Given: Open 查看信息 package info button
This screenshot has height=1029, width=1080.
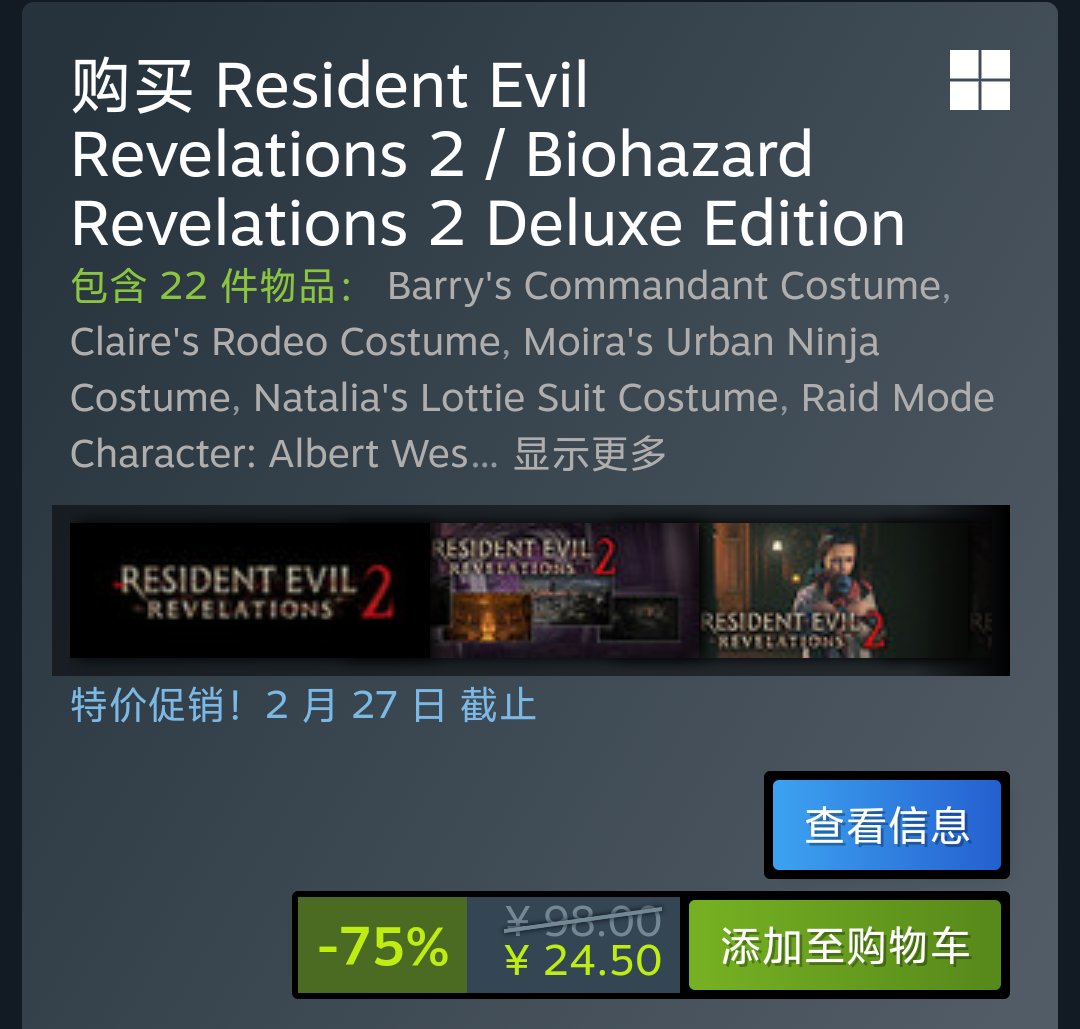Looking at the screenshot, I should pyautogui.click(x=886, y=825).
